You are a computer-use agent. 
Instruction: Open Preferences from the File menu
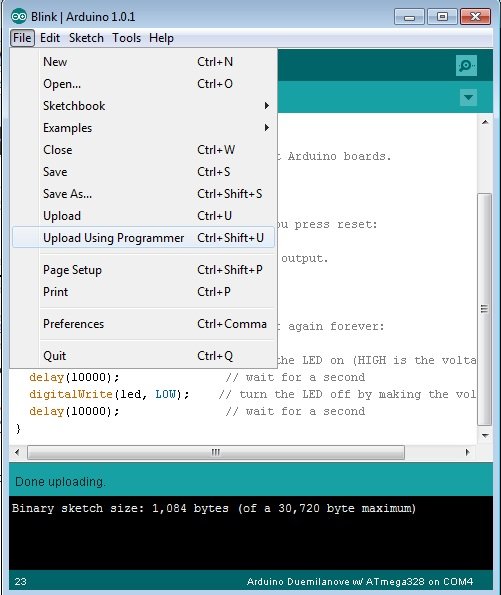coord(143,324)
